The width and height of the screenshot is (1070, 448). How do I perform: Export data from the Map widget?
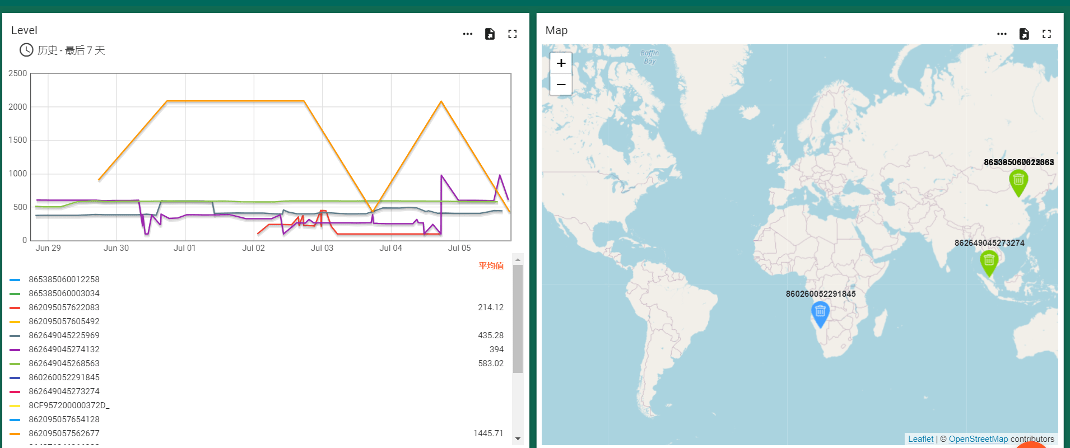[1024, 34]
